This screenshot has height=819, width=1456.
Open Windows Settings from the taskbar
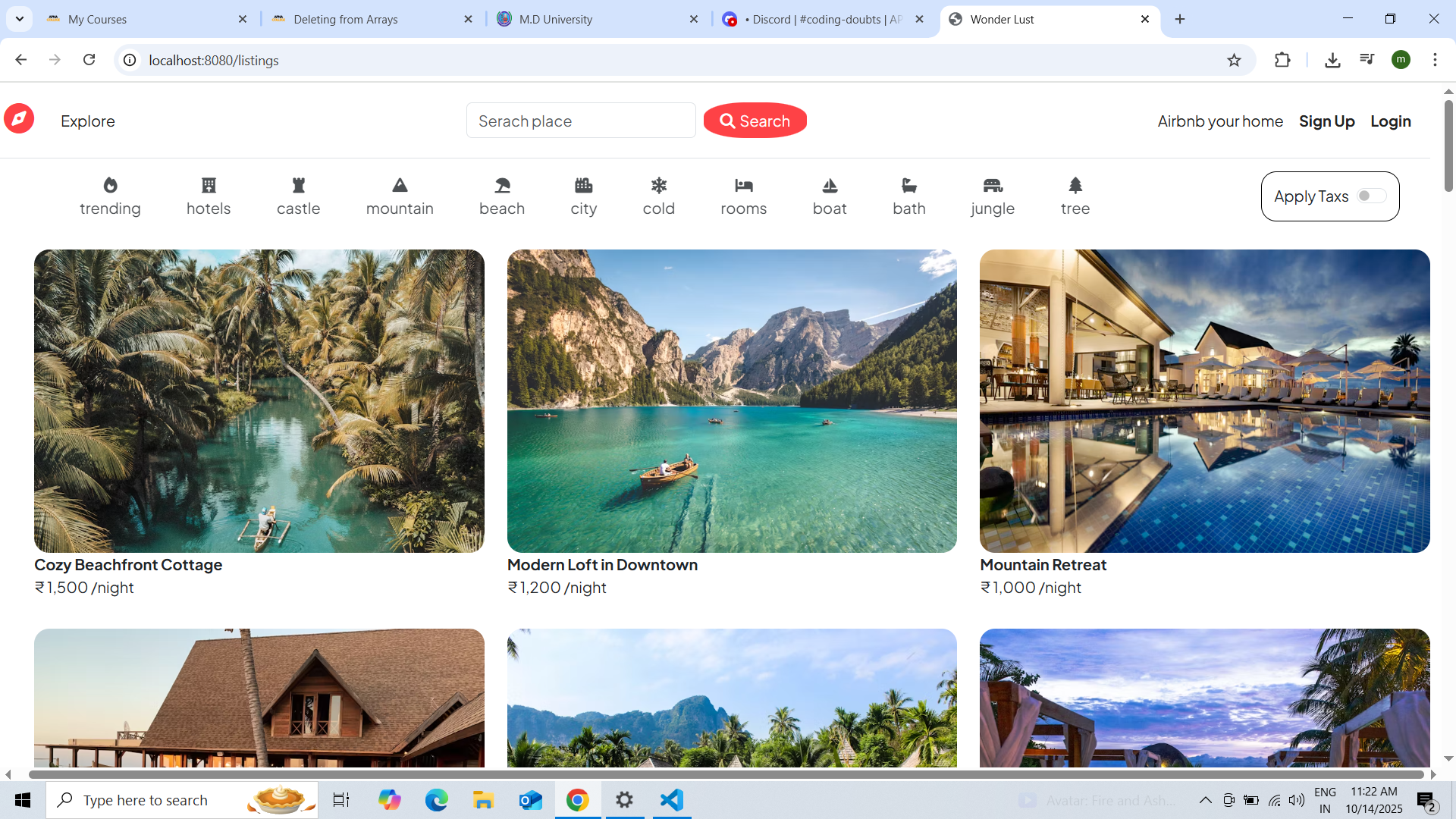pos(625,800)
